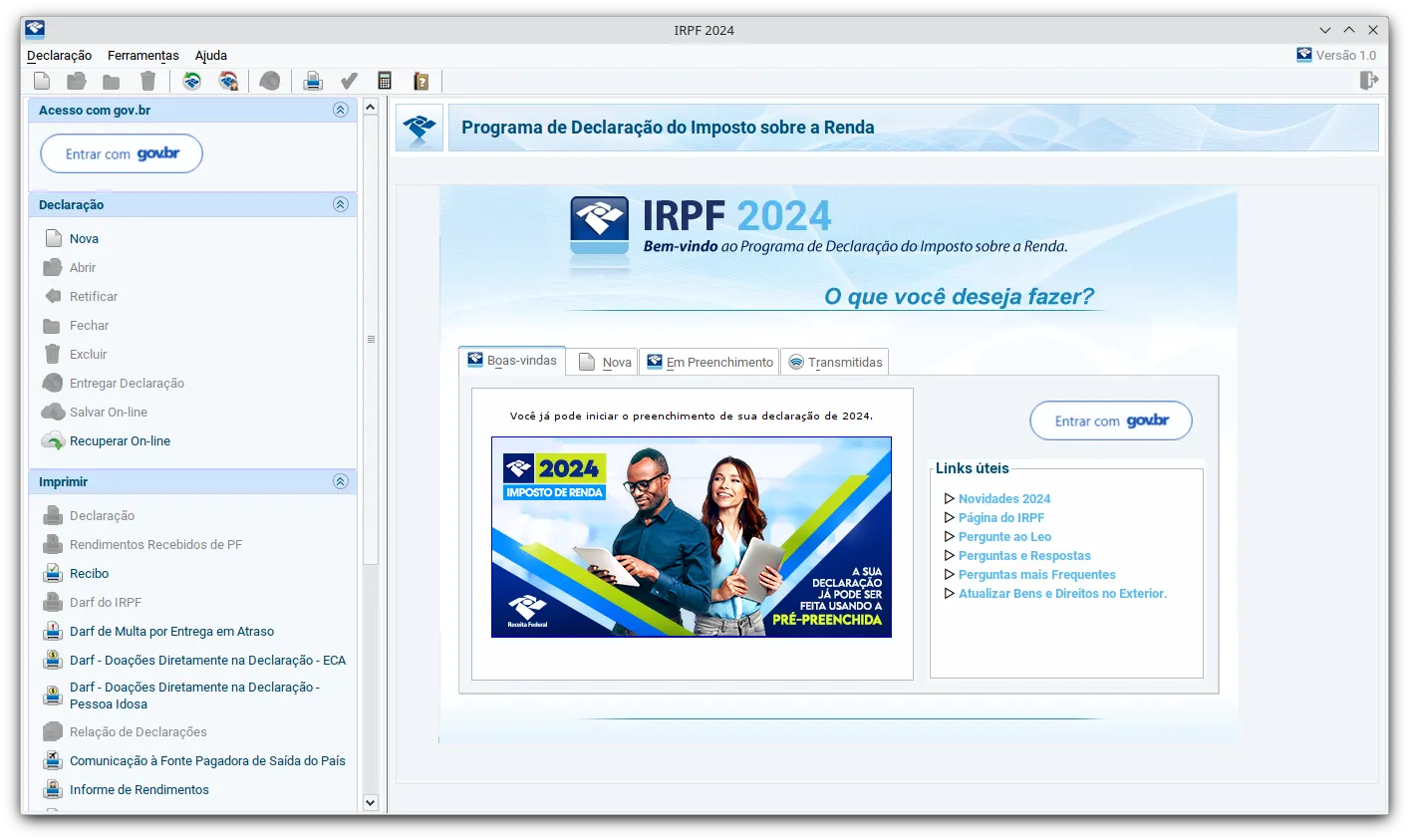Expand the Novidades 2024 link arrow
The height and width of the screenshot is (840, 1410).
click(x=949, y=499)
